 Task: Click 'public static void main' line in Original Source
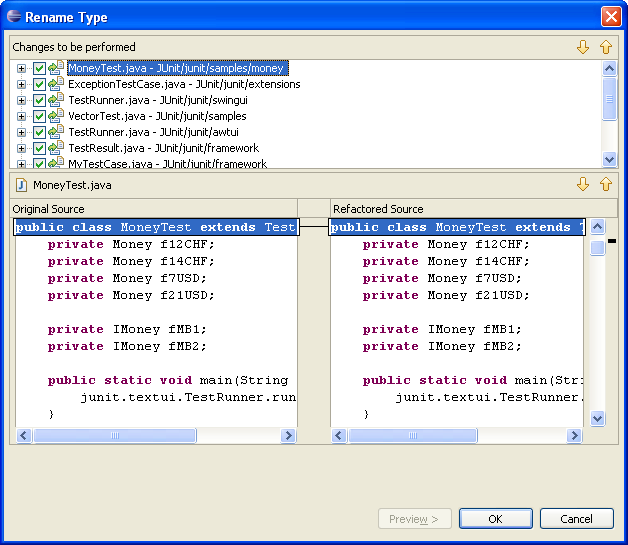[x=168, y=380]
